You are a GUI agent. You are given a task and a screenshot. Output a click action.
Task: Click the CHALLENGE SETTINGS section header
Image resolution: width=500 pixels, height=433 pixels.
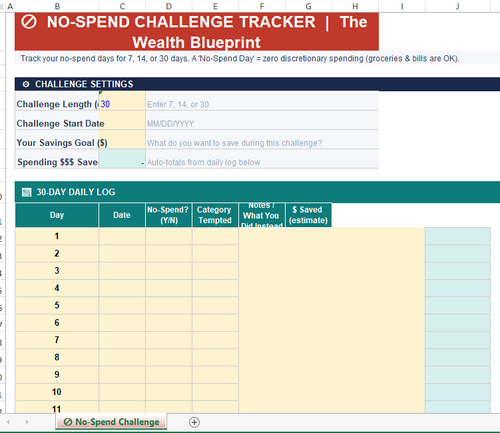click(x=257, y=84)
